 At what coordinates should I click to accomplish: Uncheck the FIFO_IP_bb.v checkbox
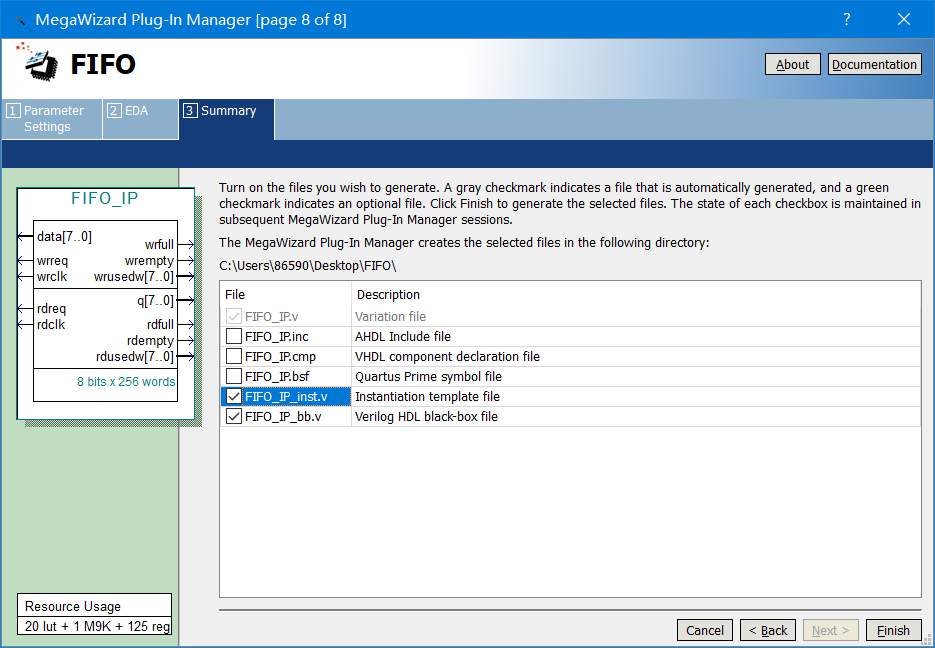[234, 416]
